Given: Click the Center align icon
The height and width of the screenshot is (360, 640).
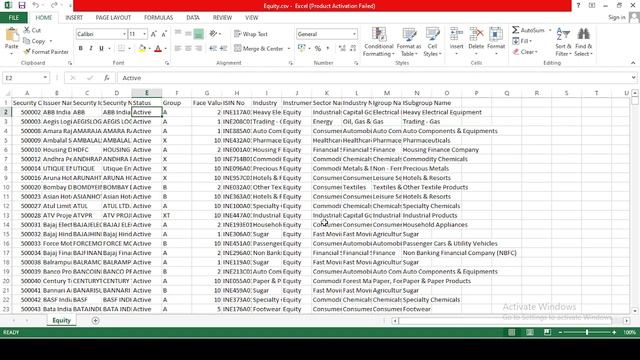Looking at the screenshot, I should [x=188, y=49].
